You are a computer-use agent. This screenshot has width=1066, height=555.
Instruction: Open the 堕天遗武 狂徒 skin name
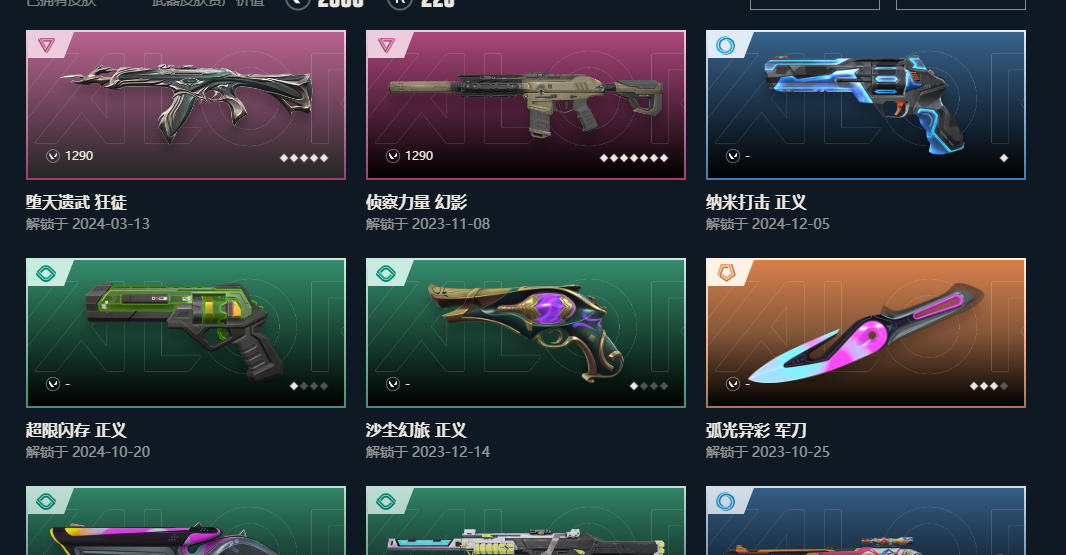click(76, 202)
